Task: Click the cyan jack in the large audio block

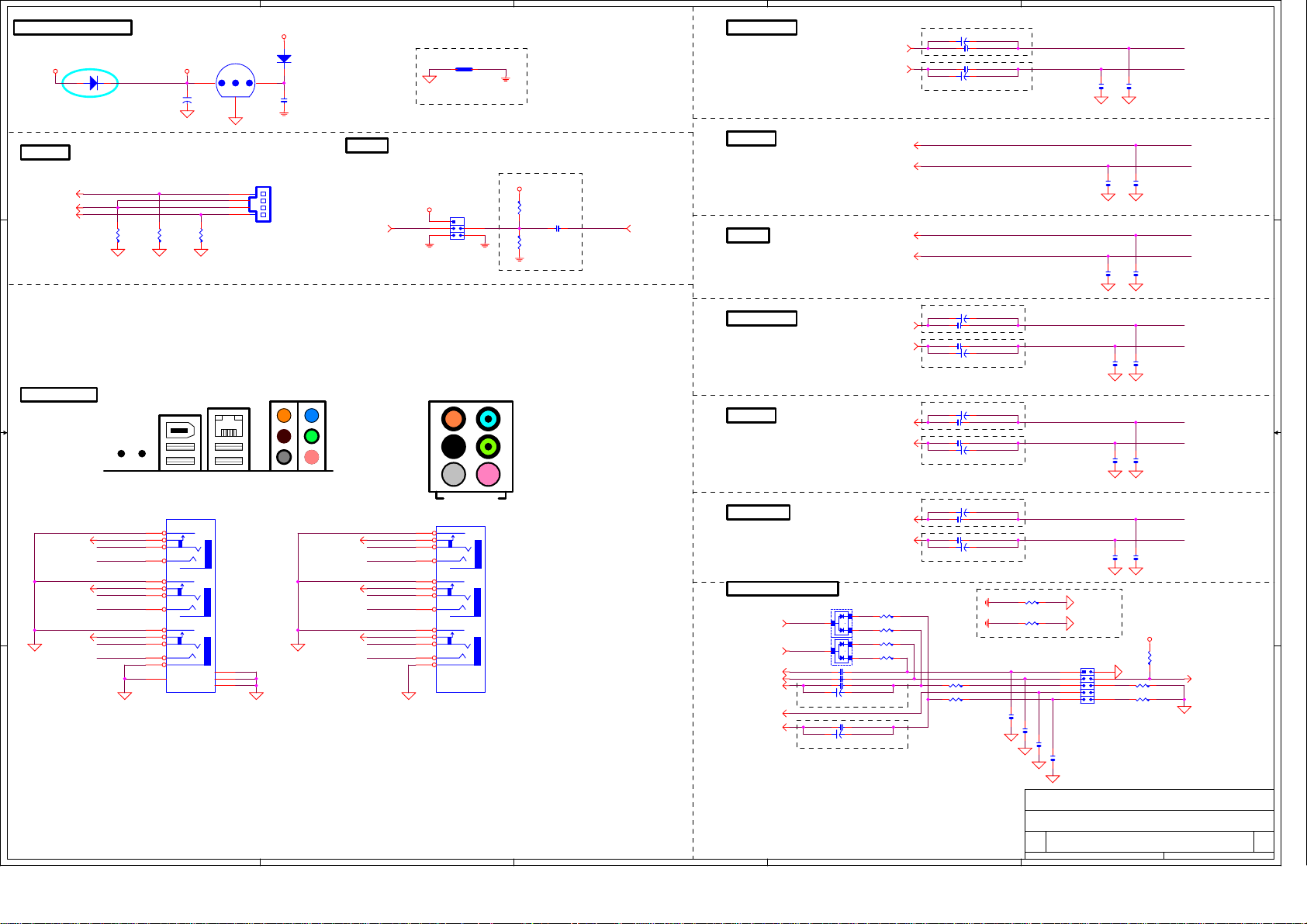Action: pyautogui.click(x=488, y=419)
